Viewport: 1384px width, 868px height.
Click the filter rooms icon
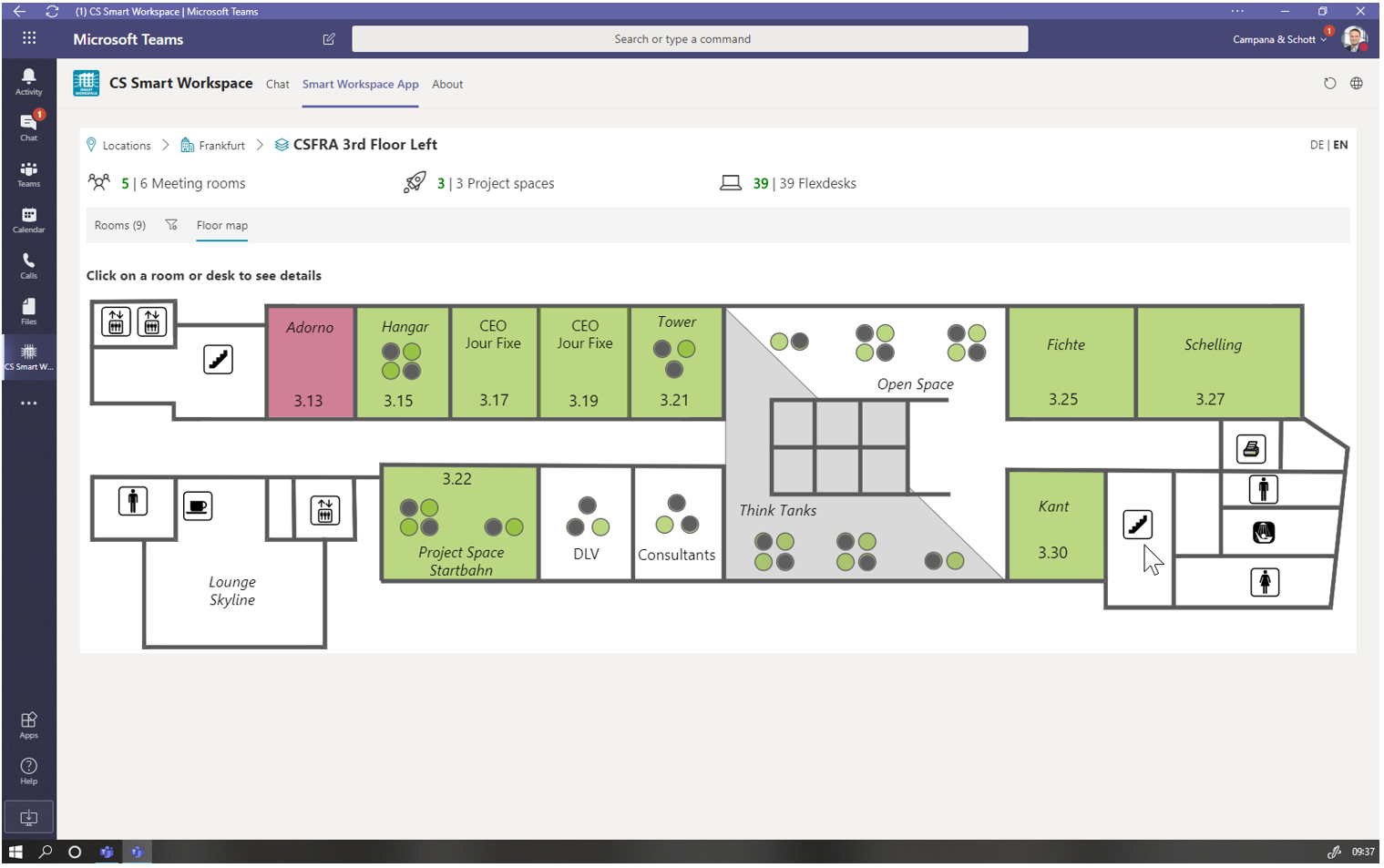click(x=171, y=225)
